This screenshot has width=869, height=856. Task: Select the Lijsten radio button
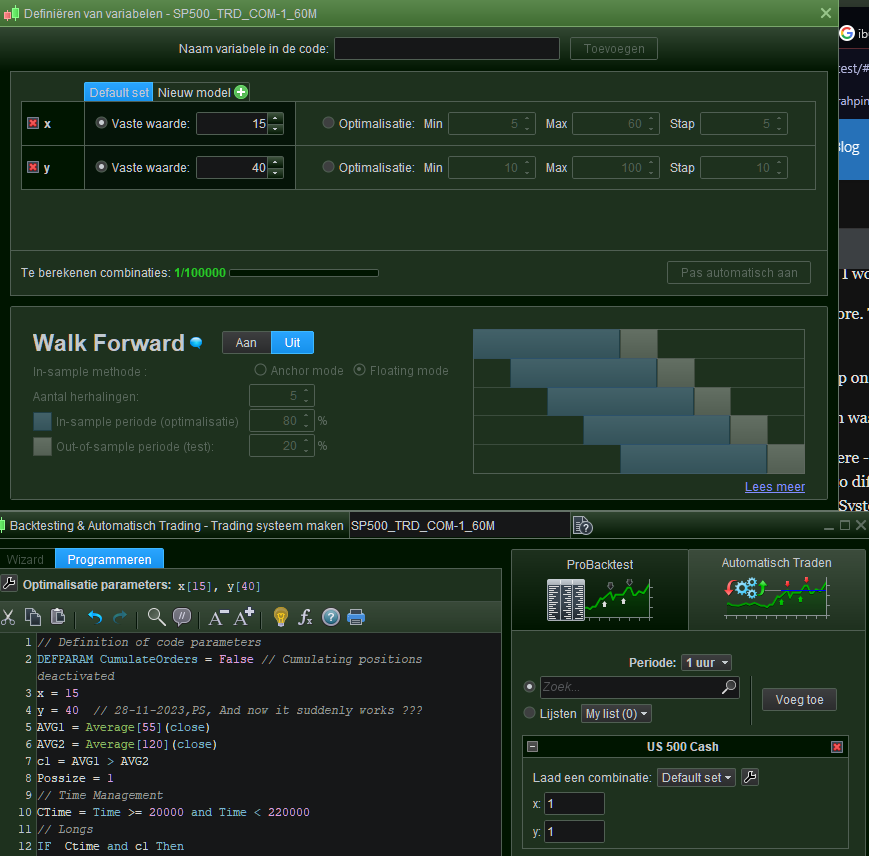tap(530, 713)
